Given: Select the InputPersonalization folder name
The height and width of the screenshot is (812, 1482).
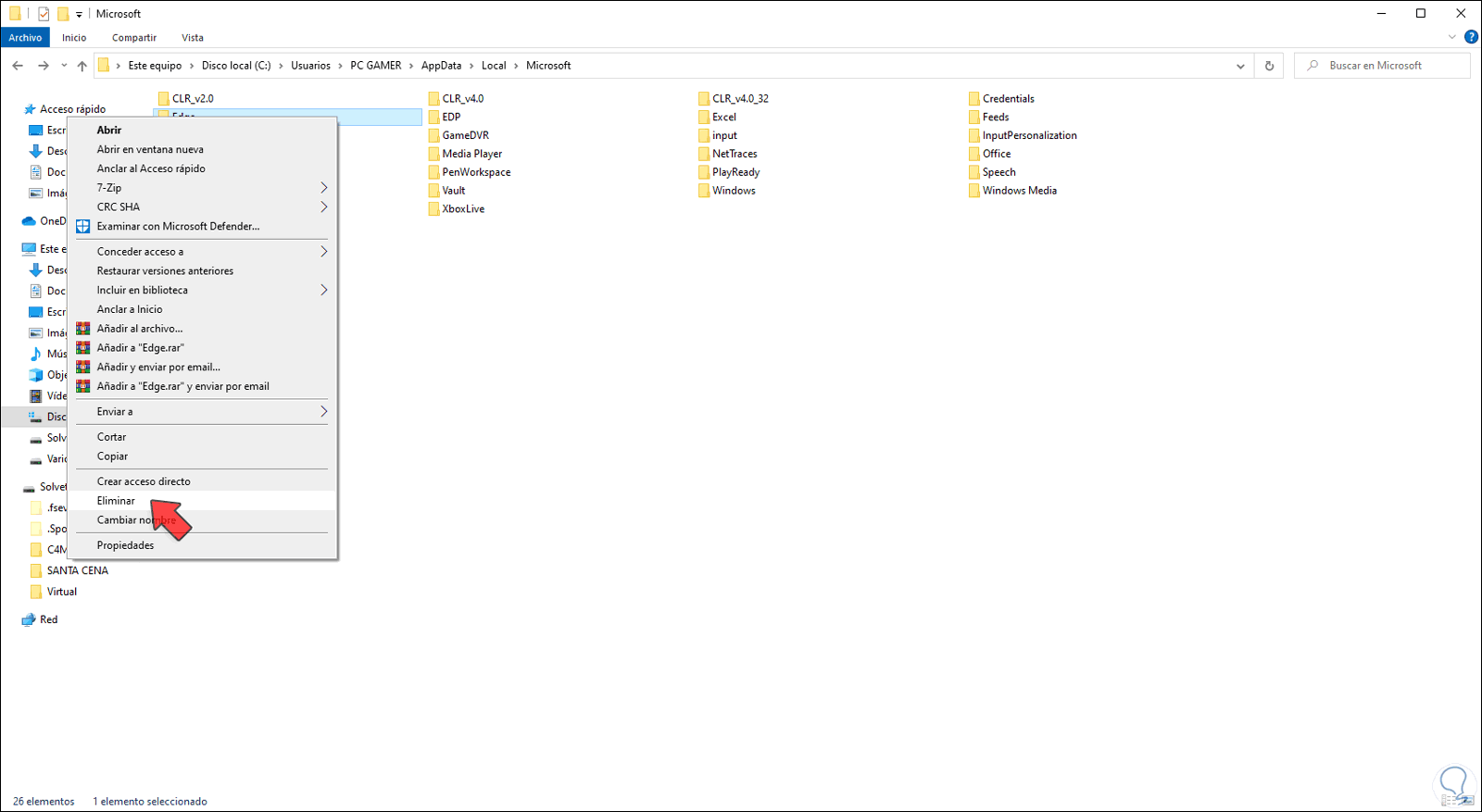Looking at the screenshot, I should [1030, 135].
